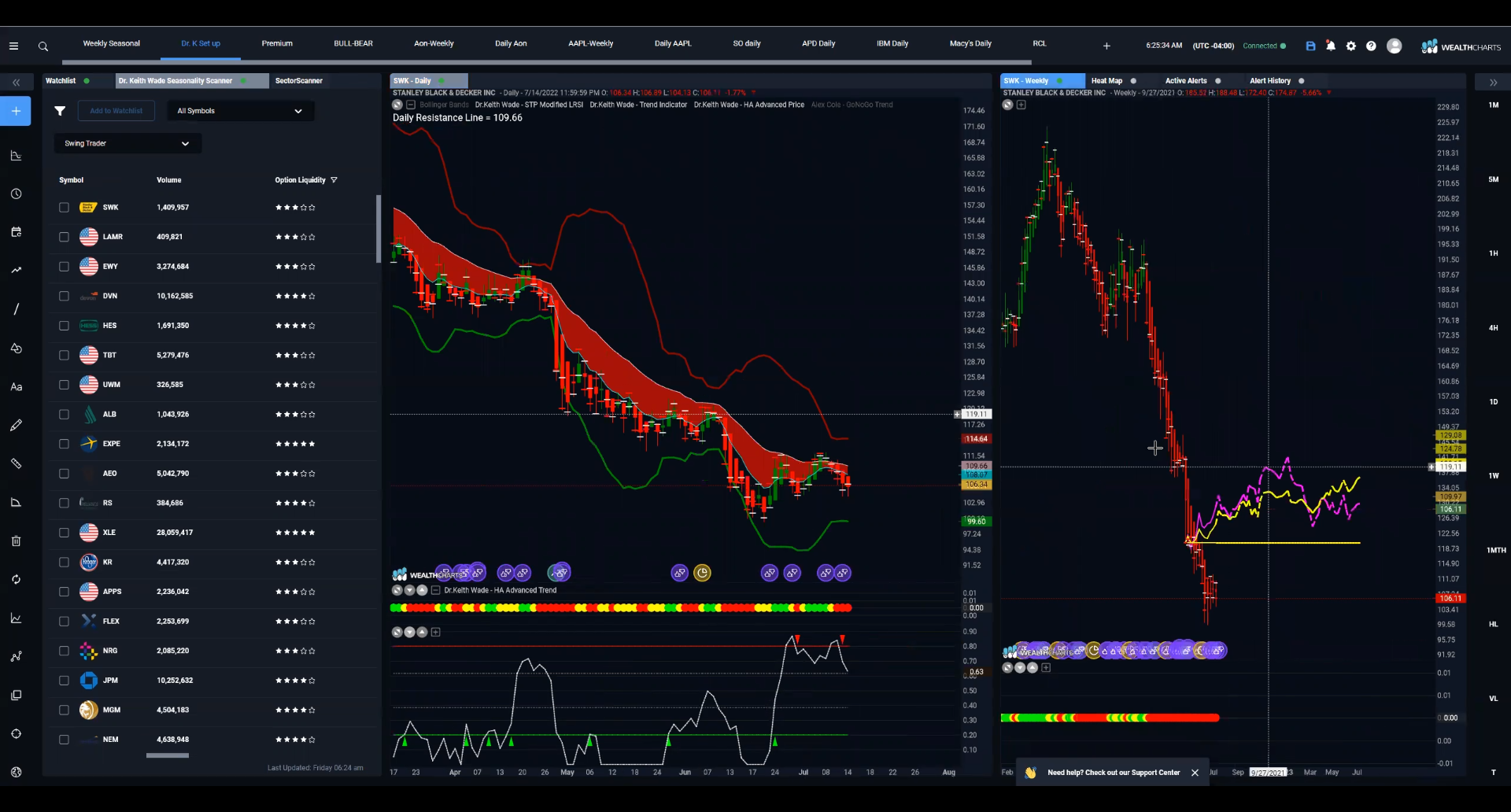Select the Aa text annotation tool

pos(16,386)
